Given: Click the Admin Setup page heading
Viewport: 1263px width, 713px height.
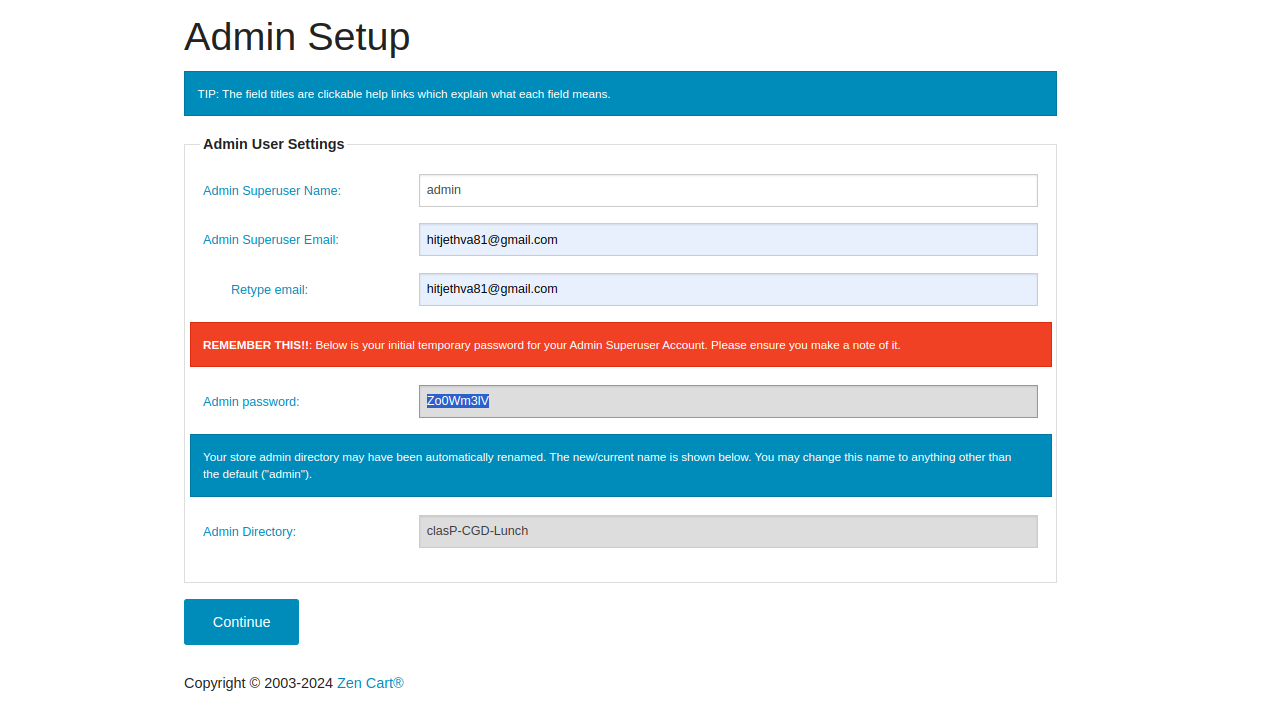Looking at the screenshot, I should [297, 37].
